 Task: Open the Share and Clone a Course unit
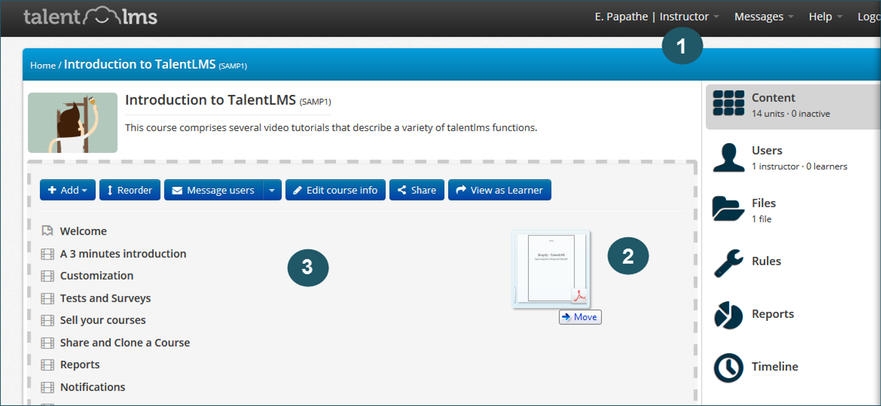pos(125,343)
